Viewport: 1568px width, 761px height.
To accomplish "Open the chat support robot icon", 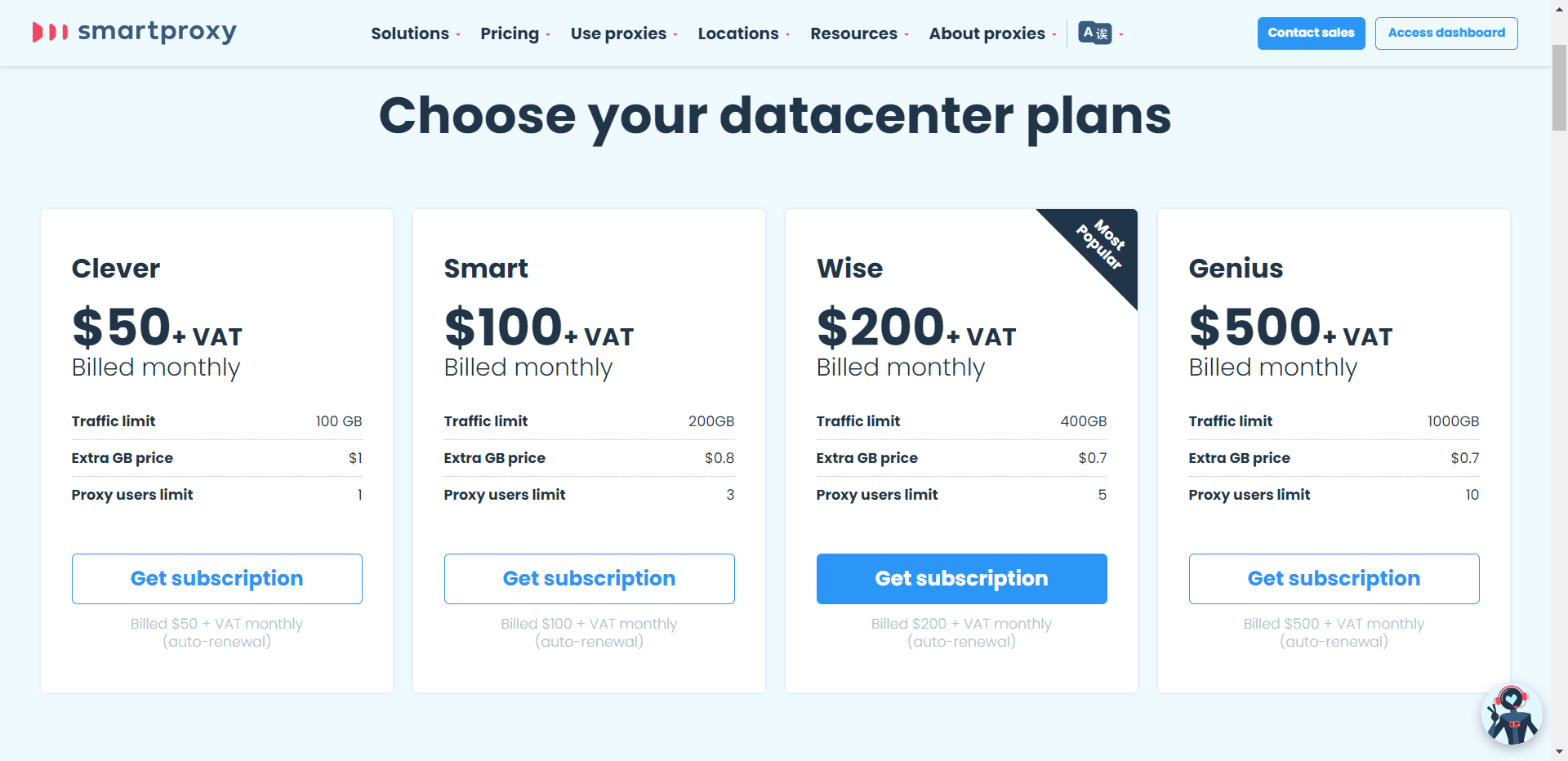I will [x=1511, y=715].
